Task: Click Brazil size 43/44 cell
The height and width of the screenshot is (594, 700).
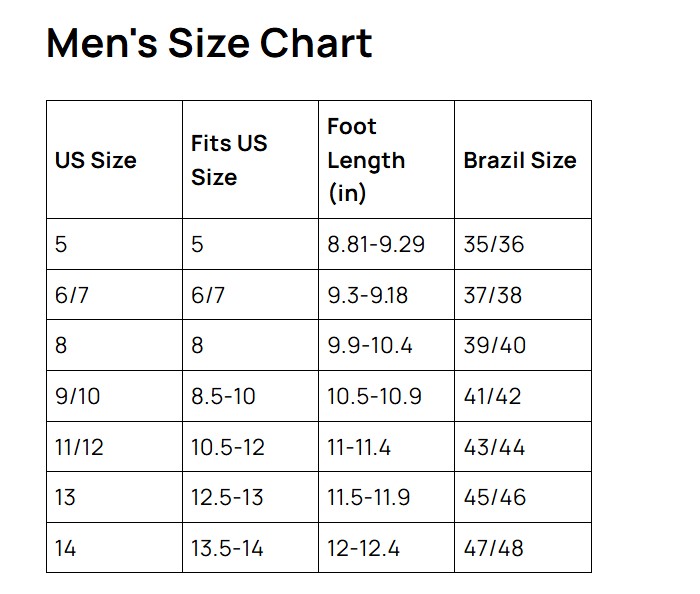Action: [494, 447]
